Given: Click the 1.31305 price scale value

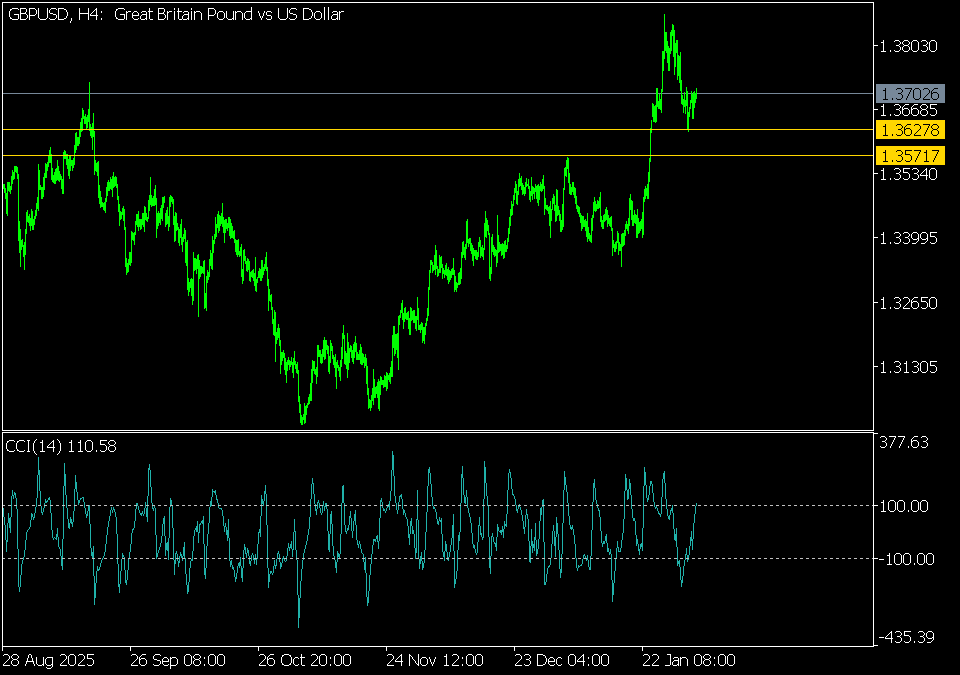Looking at the screenshot, I should [x=908, y=367].
